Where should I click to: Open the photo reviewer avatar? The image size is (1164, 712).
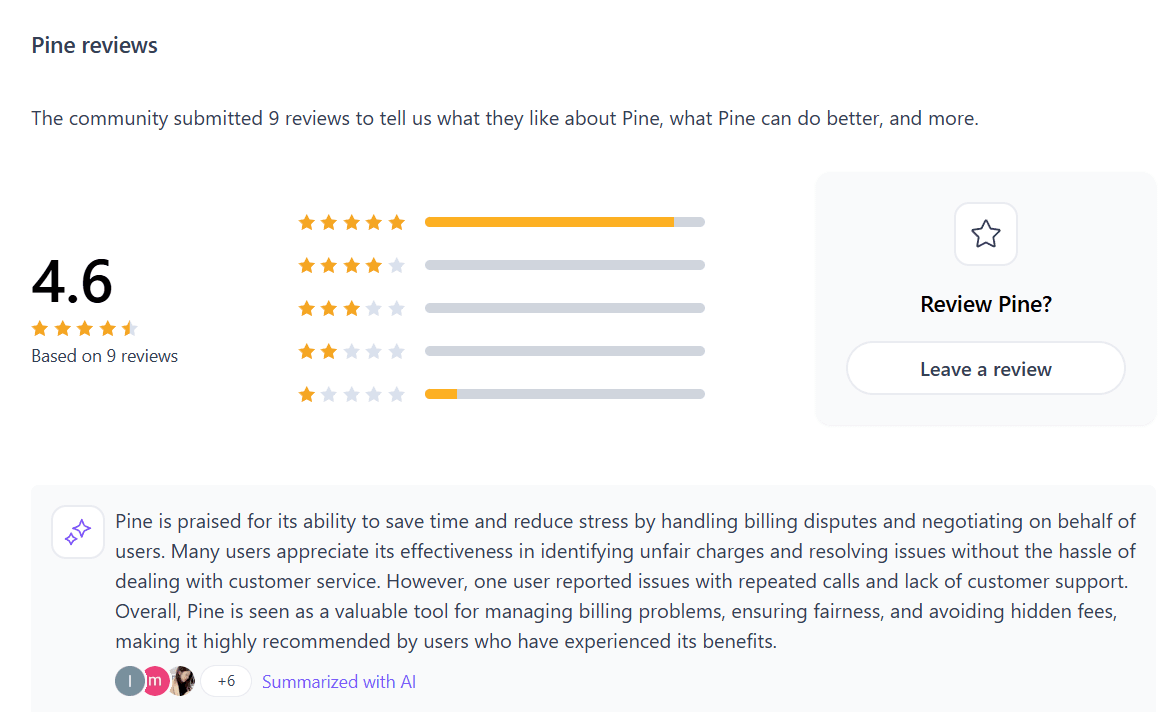tap(181, 681)
